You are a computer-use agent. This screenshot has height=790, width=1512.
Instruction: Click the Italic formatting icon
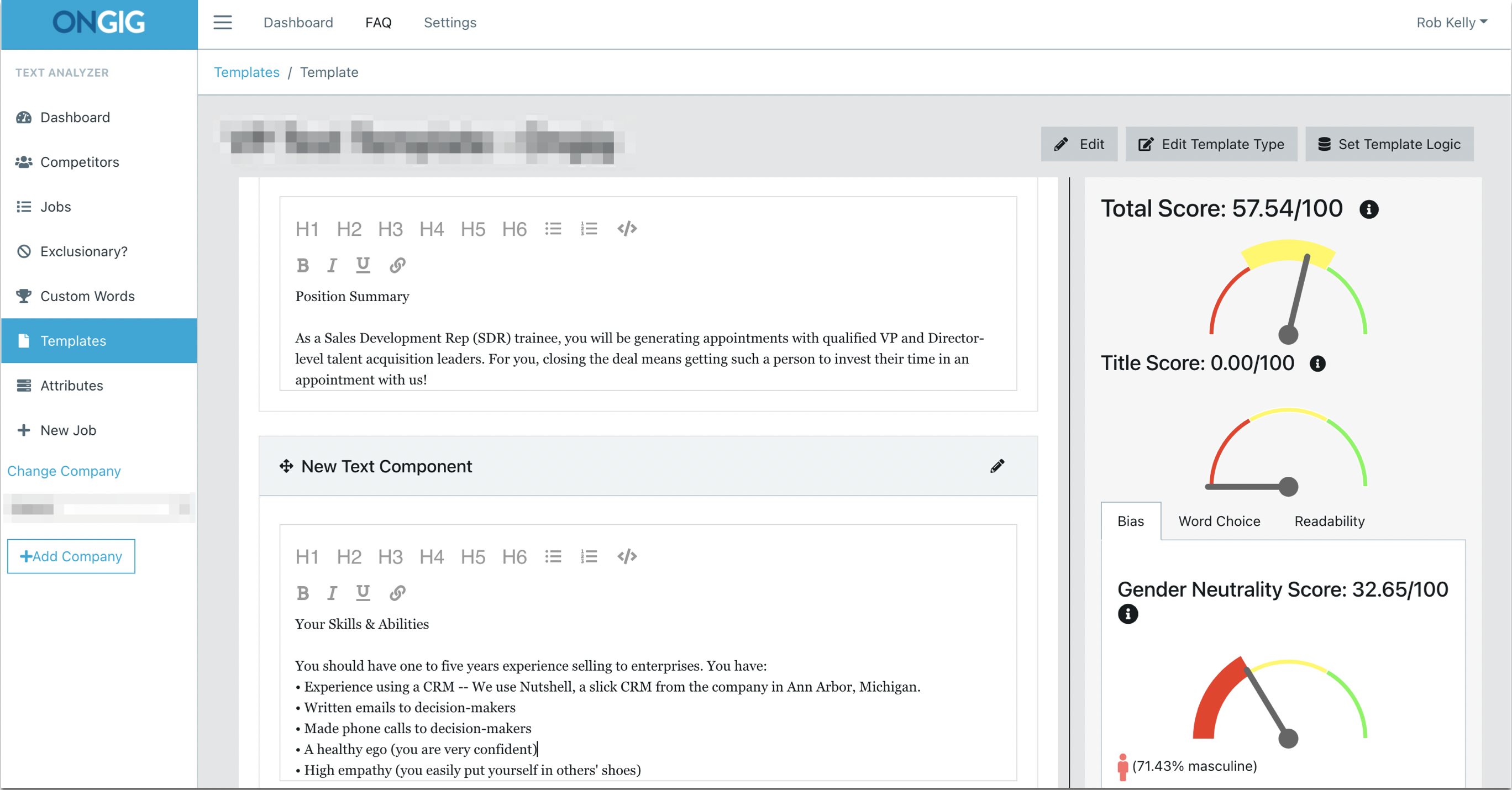pos(333,265)
